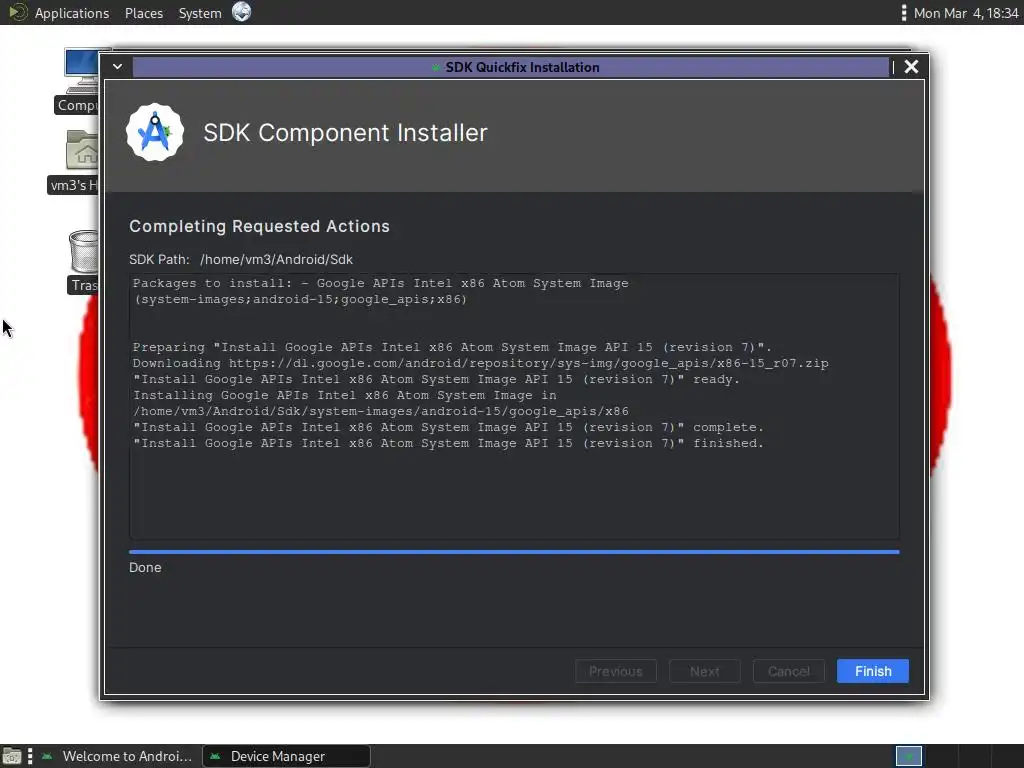Click the disabled Previous button

616,671
